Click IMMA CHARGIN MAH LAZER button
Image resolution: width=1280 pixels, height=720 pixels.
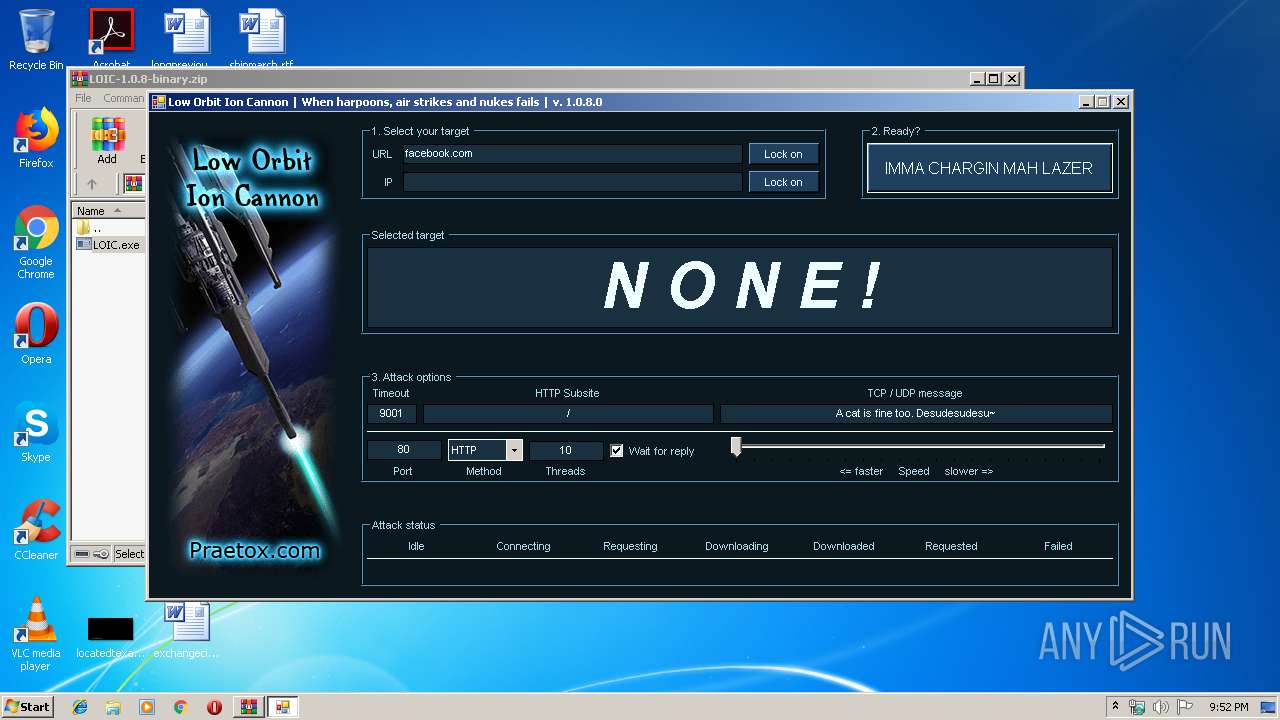coord(989,168)
